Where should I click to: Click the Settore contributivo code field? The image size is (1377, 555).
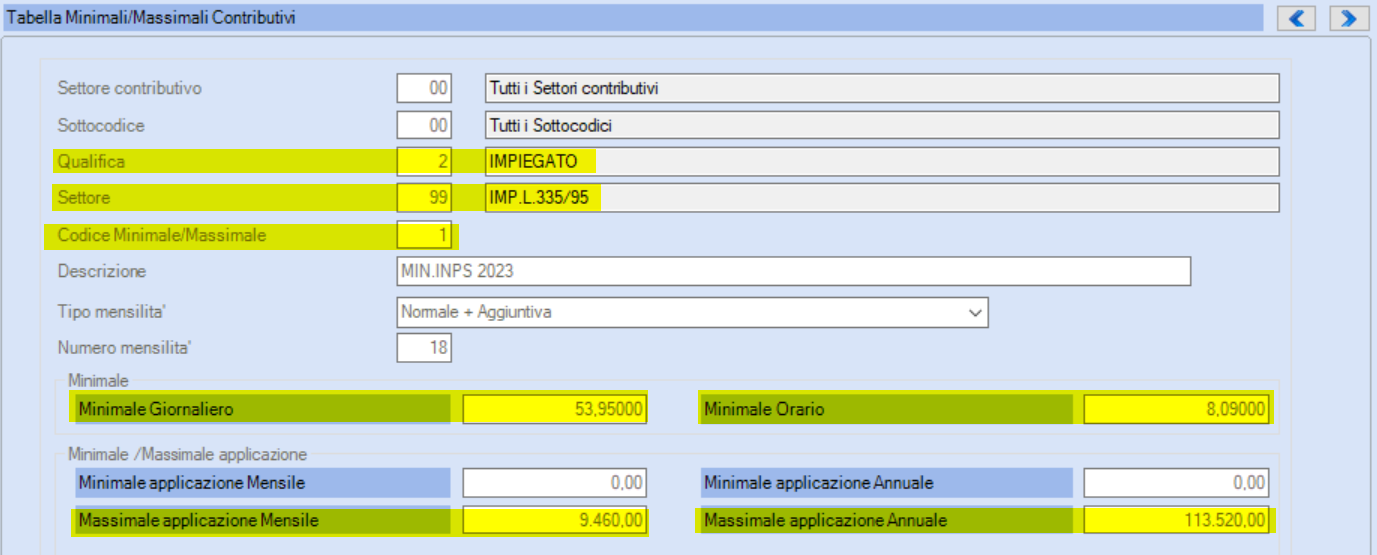425,88
